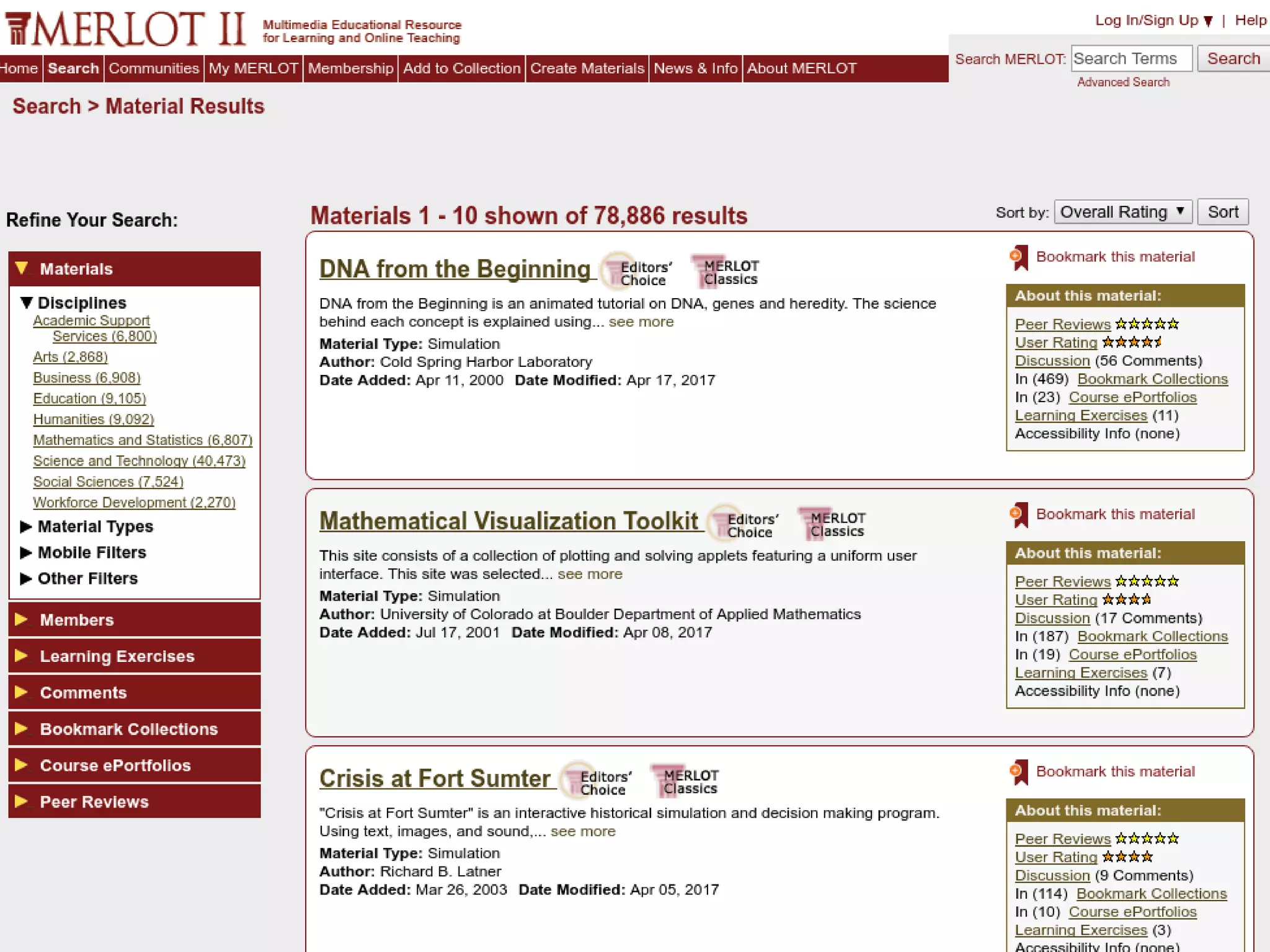Click bookmark icon for DNA from the Beginning

point(1018,257)
